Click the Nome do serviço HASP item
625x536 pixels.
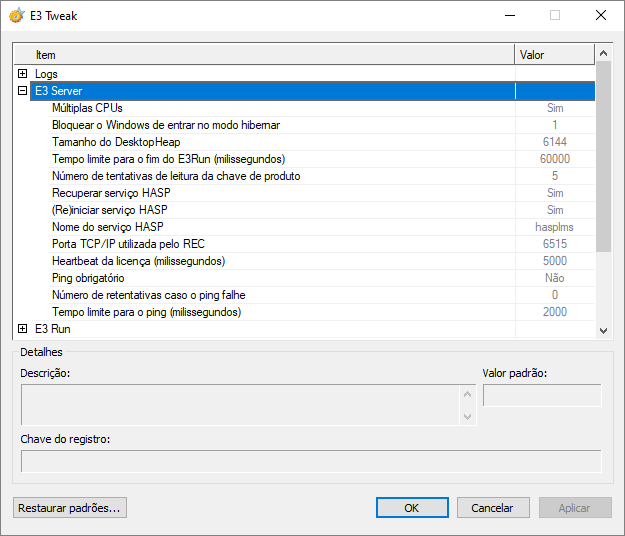point(107,227)
